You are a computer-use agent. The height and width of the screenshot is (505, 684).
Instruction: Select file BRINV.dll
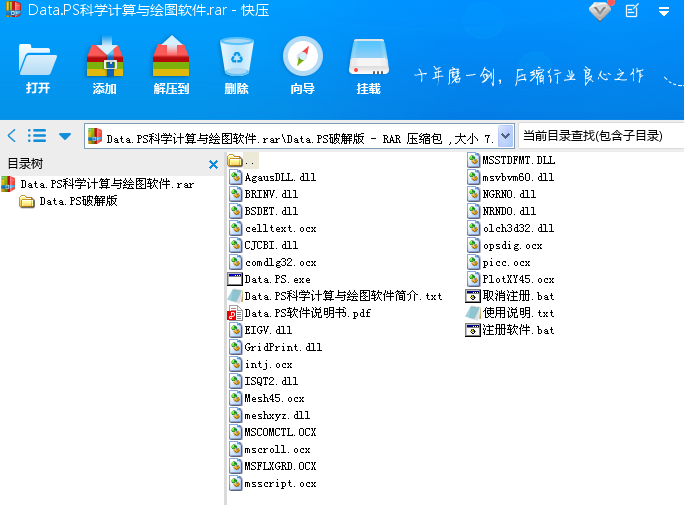coord(263,194)
